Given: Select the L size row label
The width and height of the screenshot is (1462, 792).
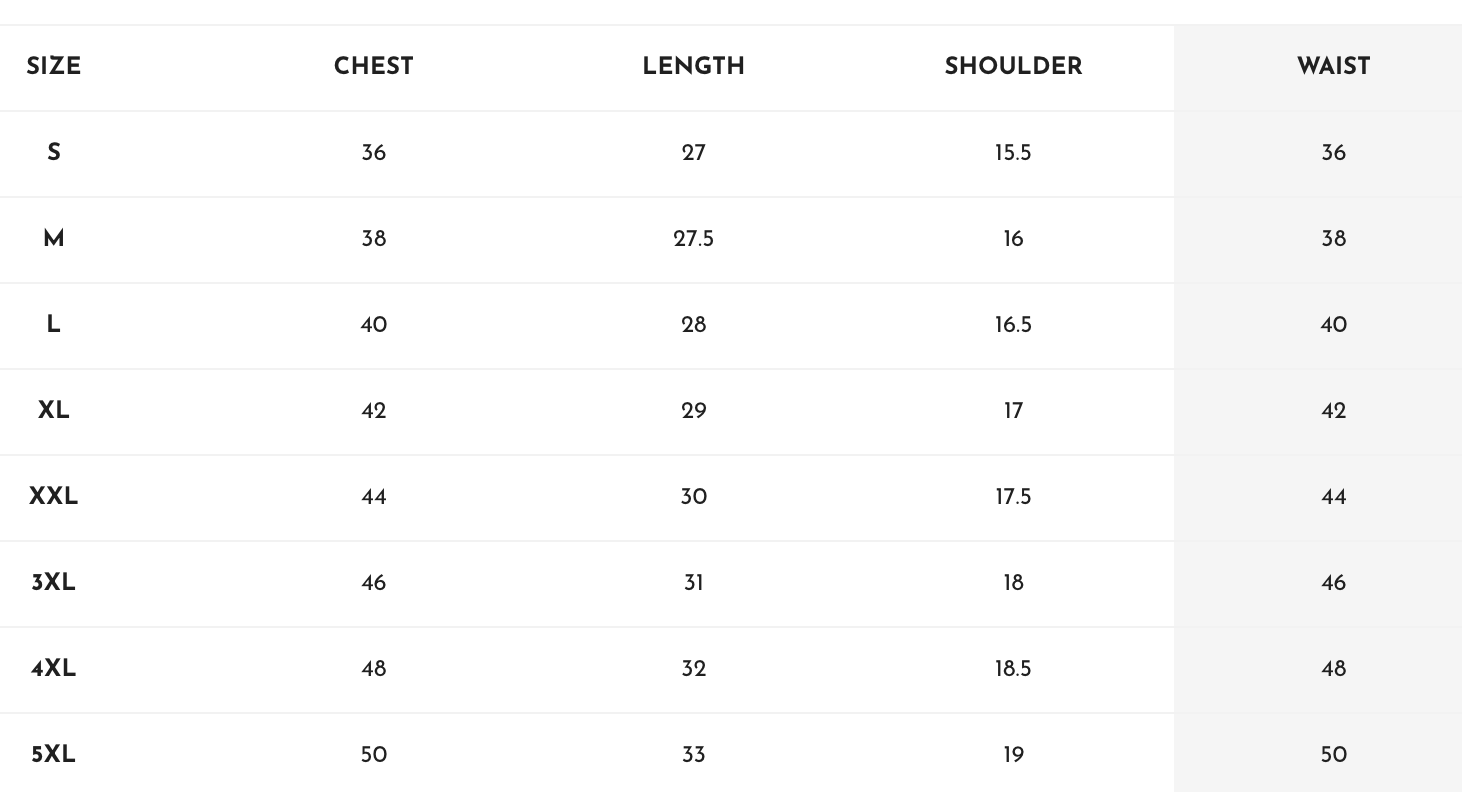Looking at the screenshot, I should [x=54, y=325].
